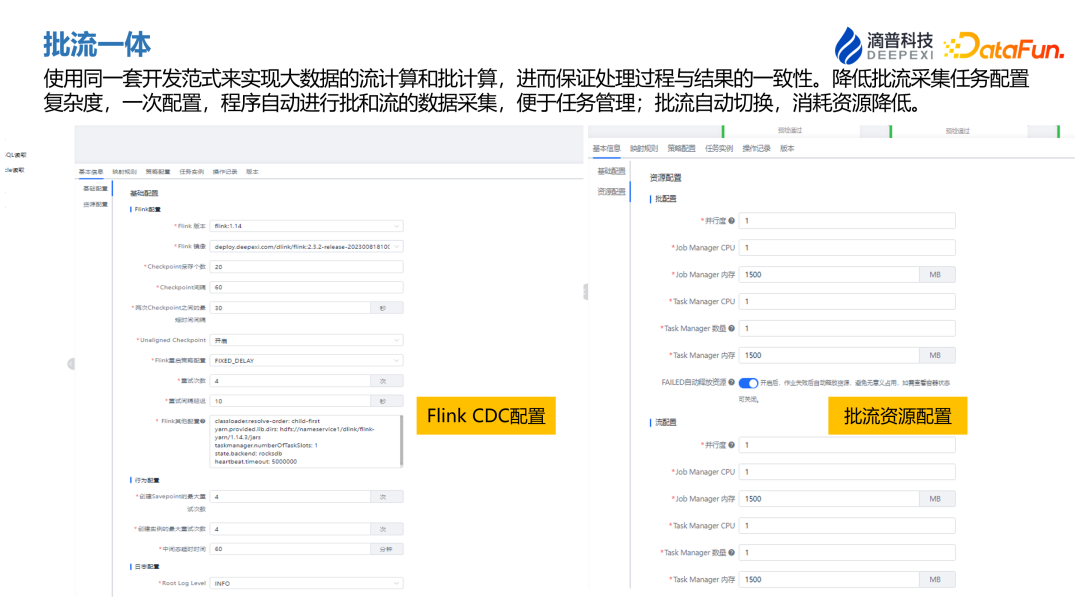Click inside the Flink其他配置 text area
The image size is (1080, 608).
[x=304, y=441]
